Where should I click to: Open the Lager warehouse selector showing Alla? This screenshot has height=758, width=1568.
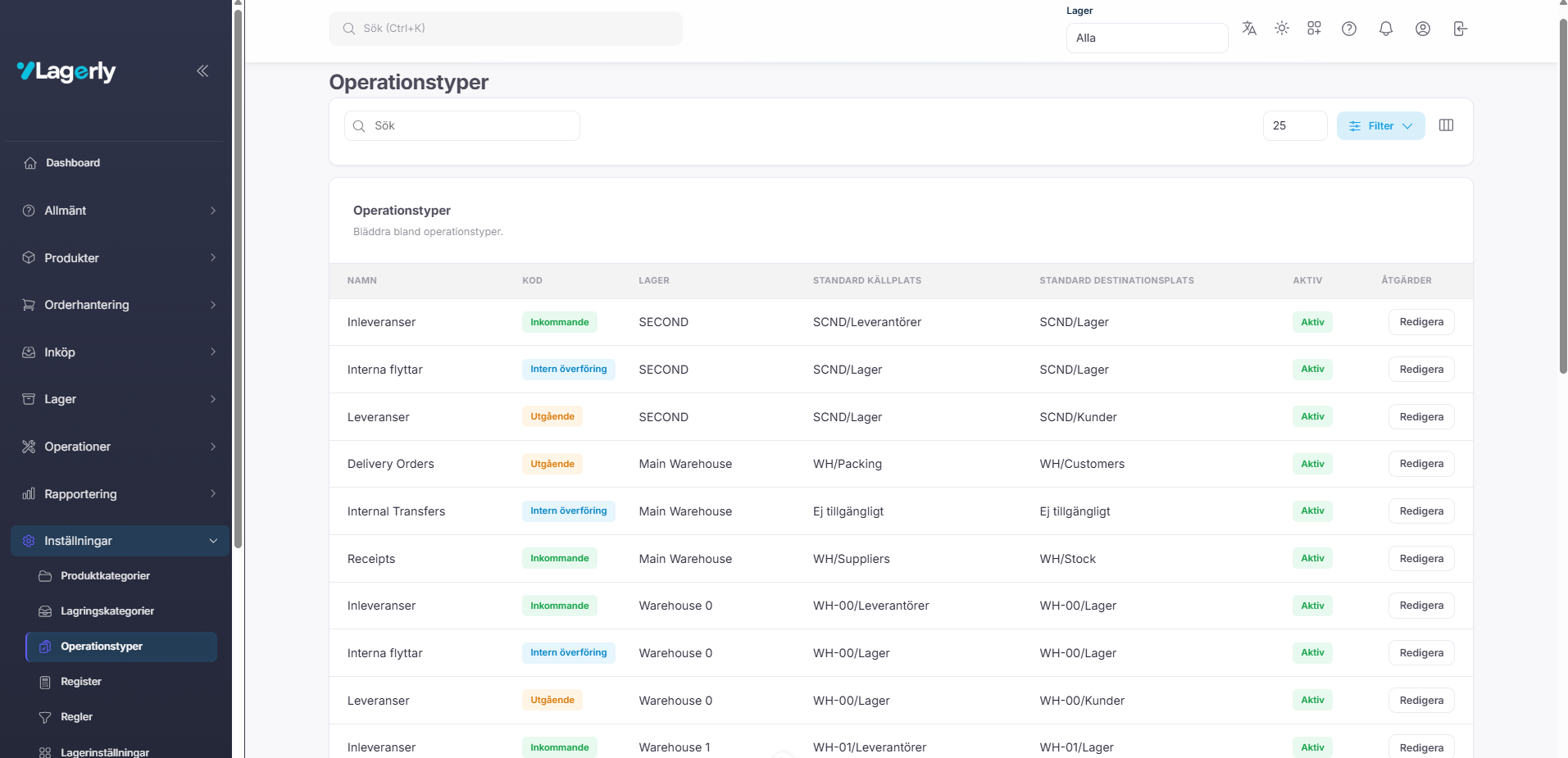click(1146, 38)
